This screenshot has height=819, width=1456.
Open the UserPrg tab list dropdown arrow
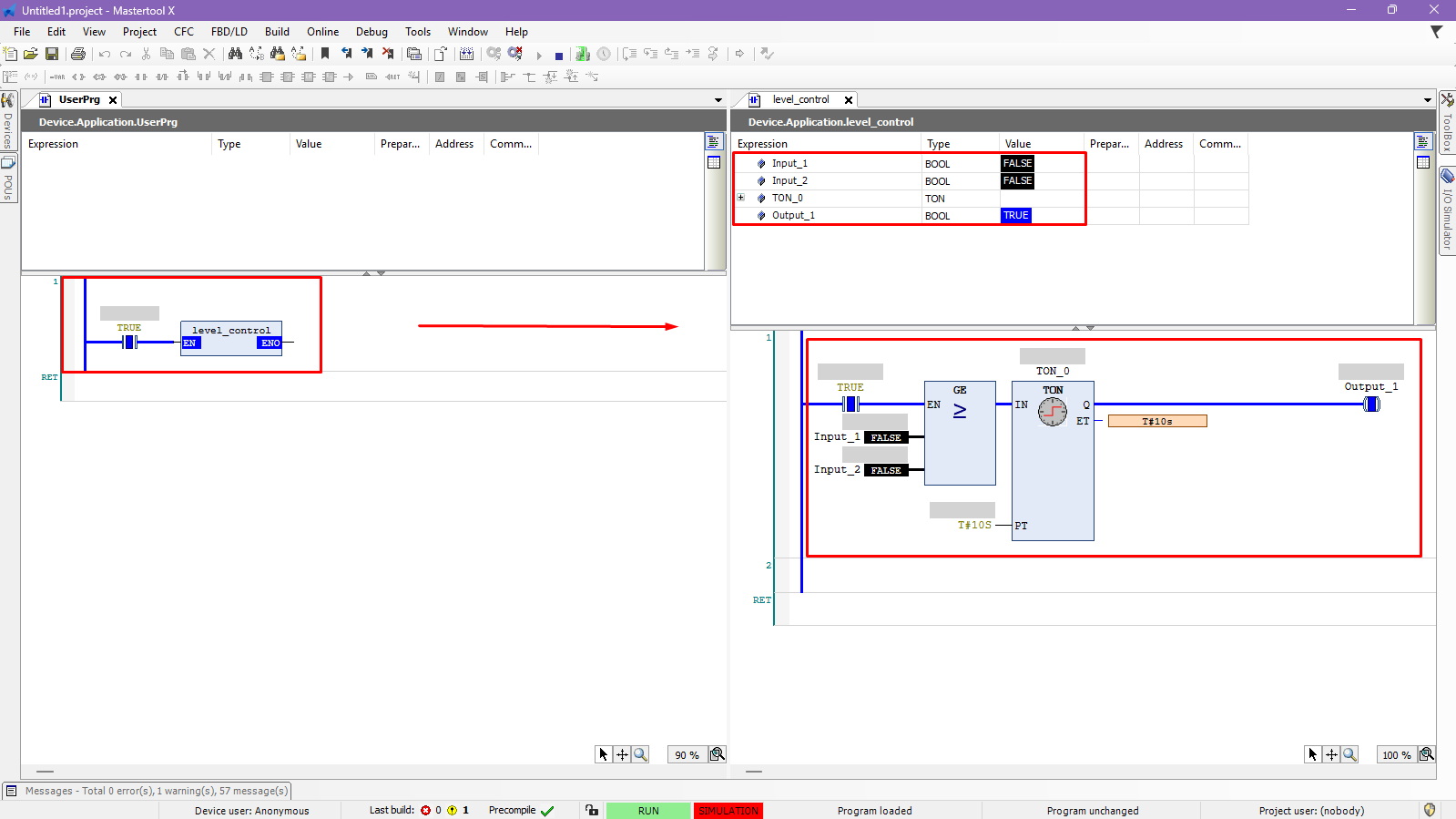click(718, 100)
